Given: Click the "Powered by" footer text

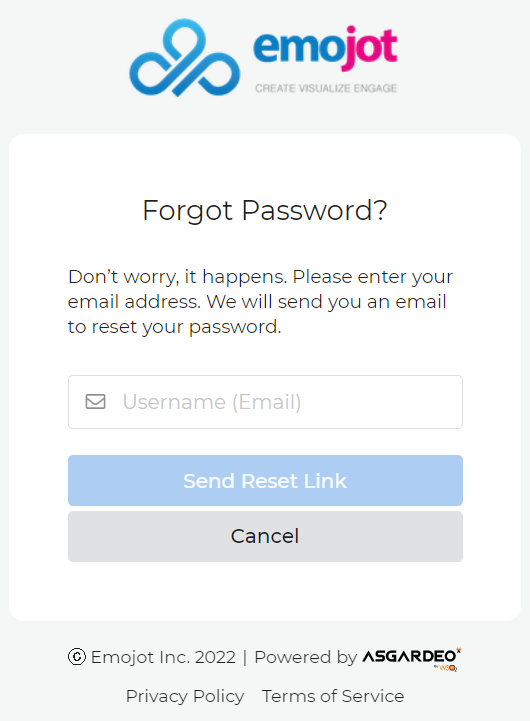Looking at the screenshot, I should (x=306, y=657).
